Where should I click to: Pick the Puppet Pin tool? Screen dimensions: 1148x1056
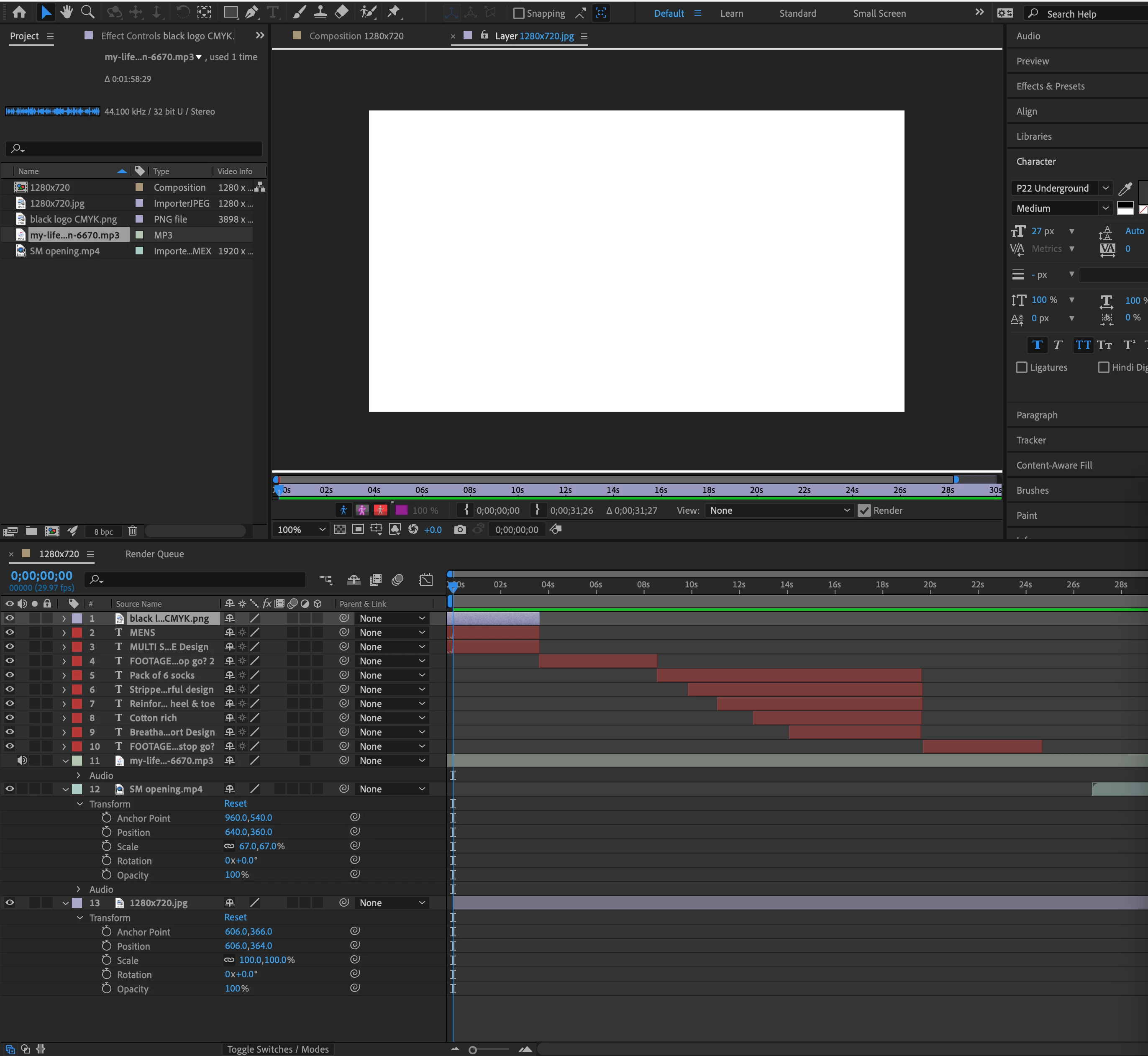[x=394, y=12]
